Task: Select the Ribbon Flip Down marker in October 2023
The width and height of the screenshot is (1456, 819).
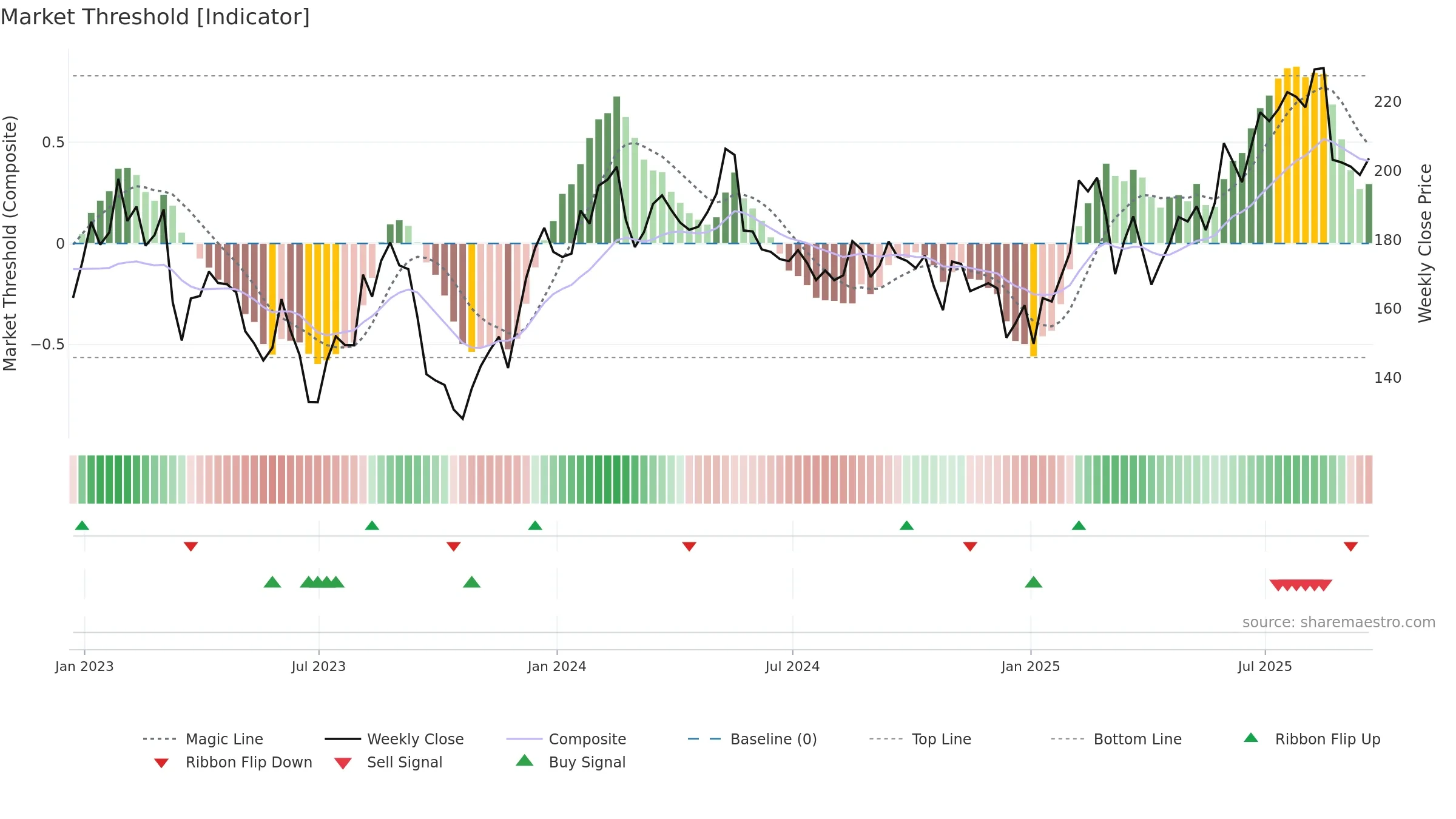Action: coord(453,547)
